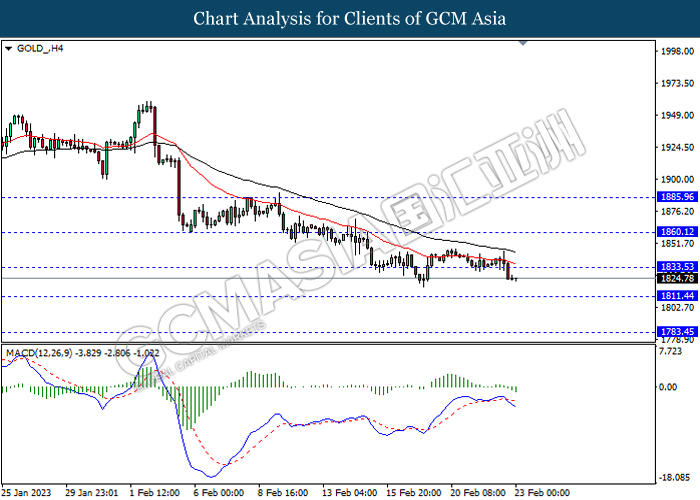Select the 1860.12 horizontal line label
This screenshot has width=700, height=500.
click(x=677, y=232)
